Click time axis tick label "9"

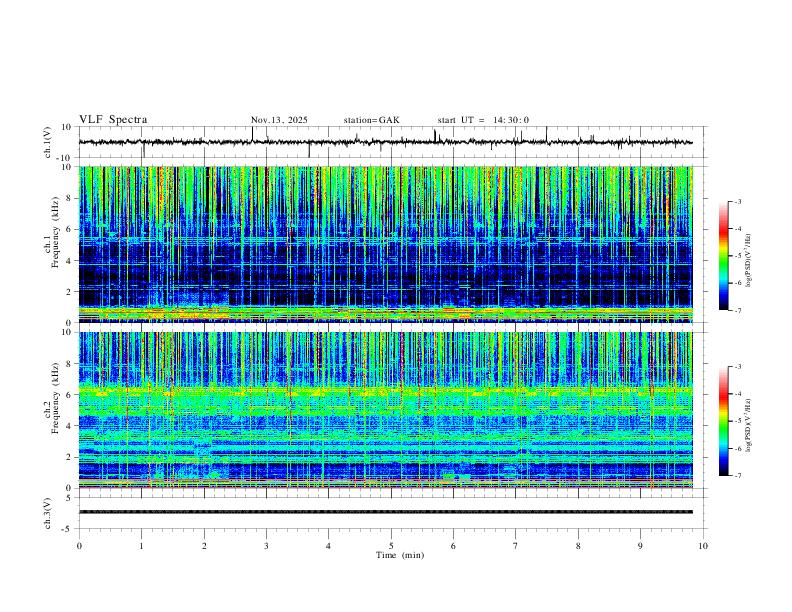pyautogui.click(x=640, y=546)
